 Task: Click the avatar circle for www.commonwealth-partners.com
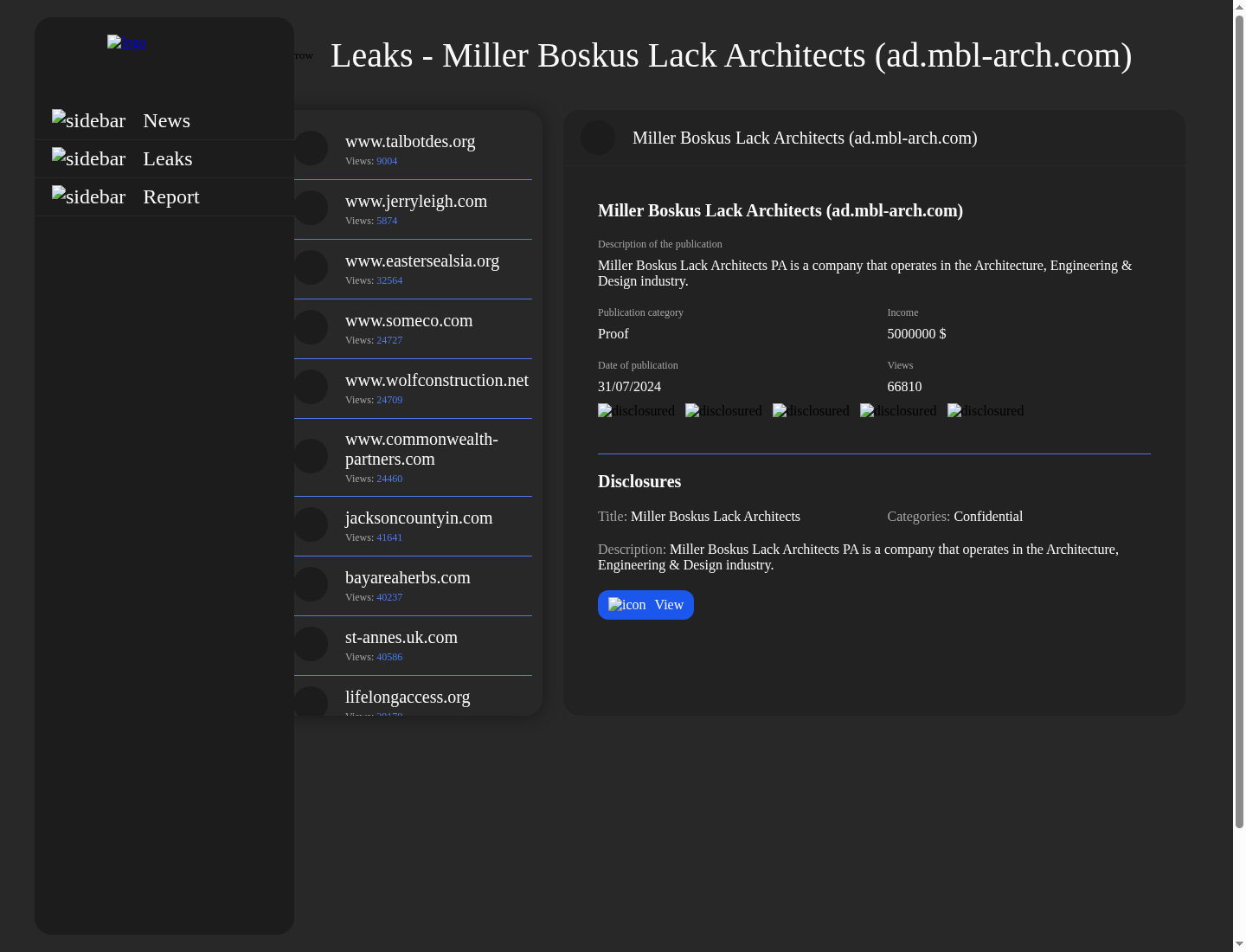click(311, 456)
